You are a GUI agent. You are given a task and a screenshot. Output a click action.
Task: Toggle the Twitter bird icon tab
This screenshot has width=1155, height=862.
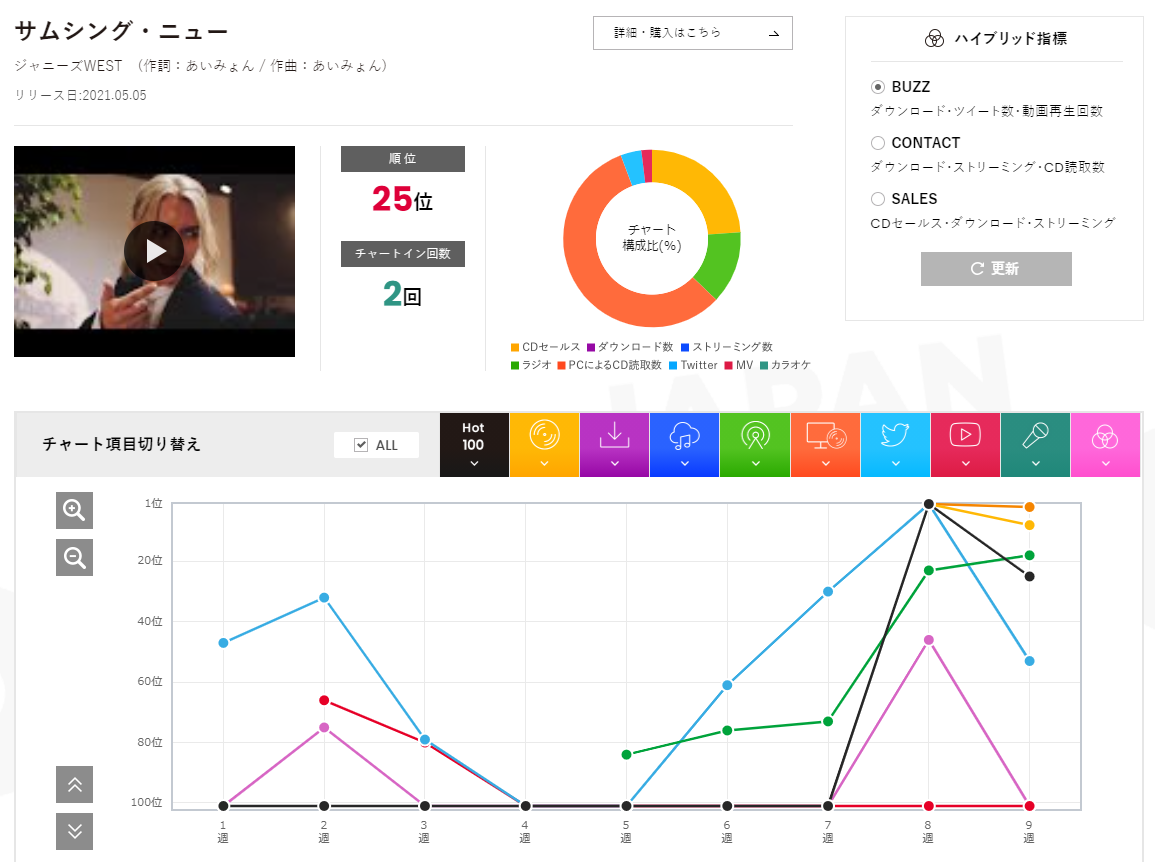(895, 445)
